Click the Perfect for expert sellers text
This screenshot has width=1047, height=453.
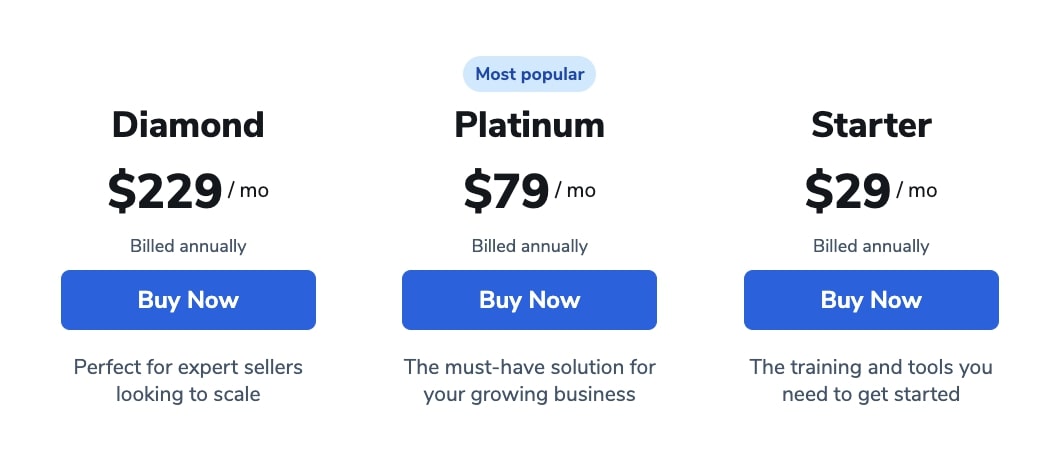(x=188, y=367)
